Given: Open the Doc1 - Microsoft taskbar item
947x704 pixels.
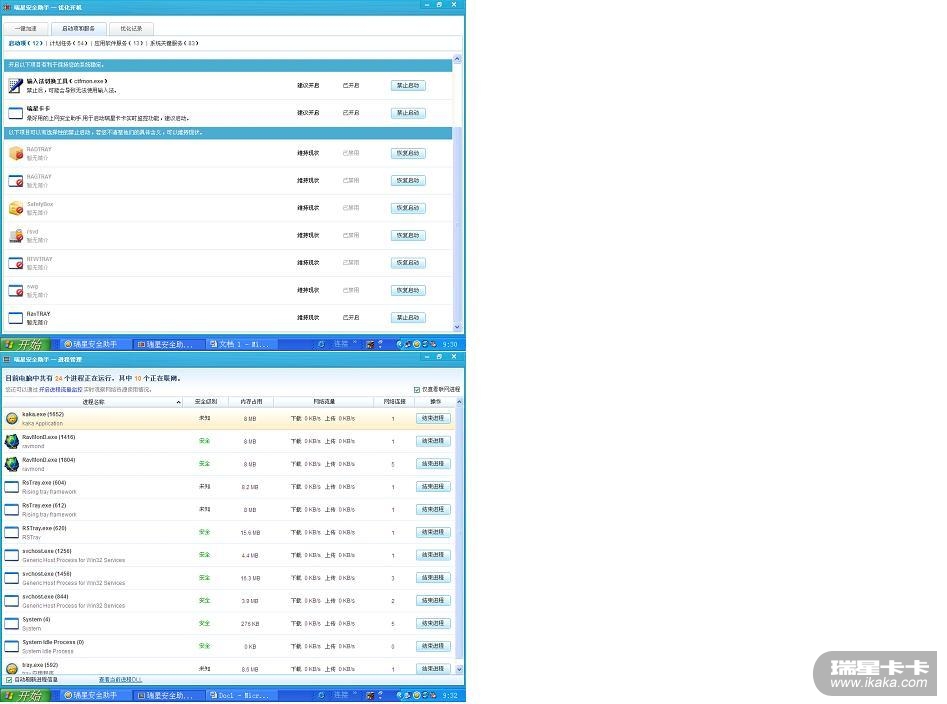Looking at the screenshot, I should [243, 696].
